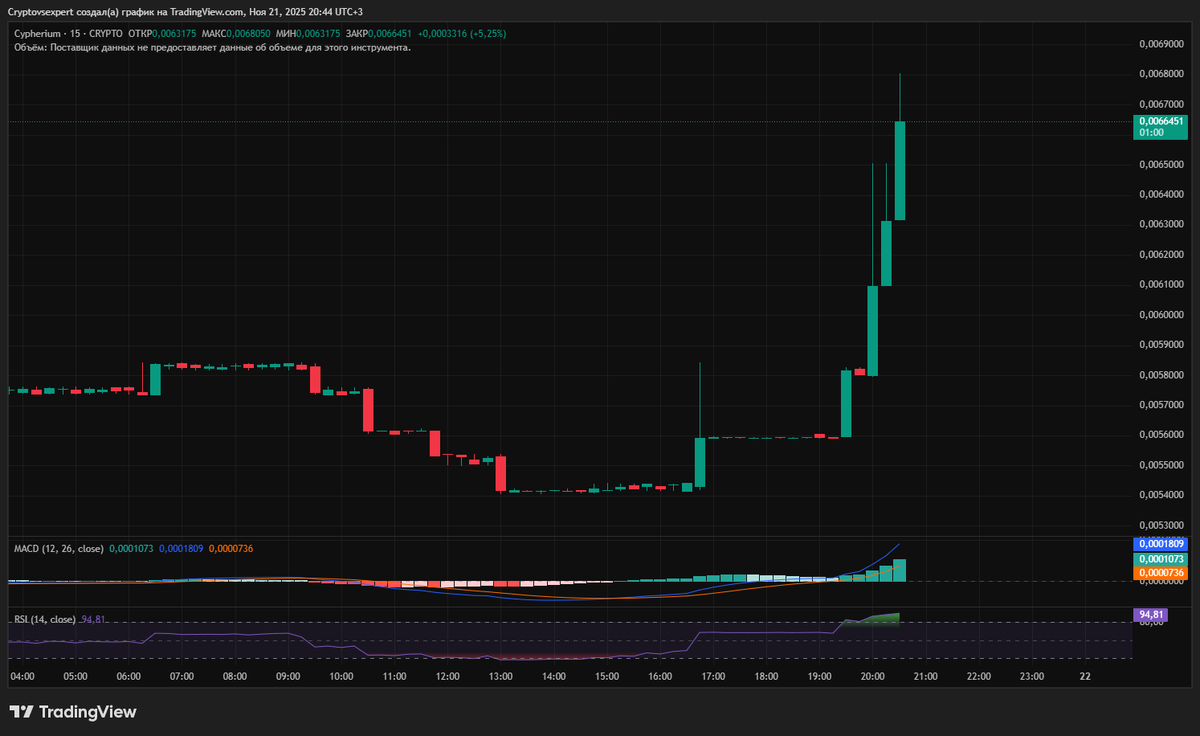Viewport: 1200px width, 736px height.
Task: Click the 0,0065000 price axis label
Action: click(x=1161, y=164)
